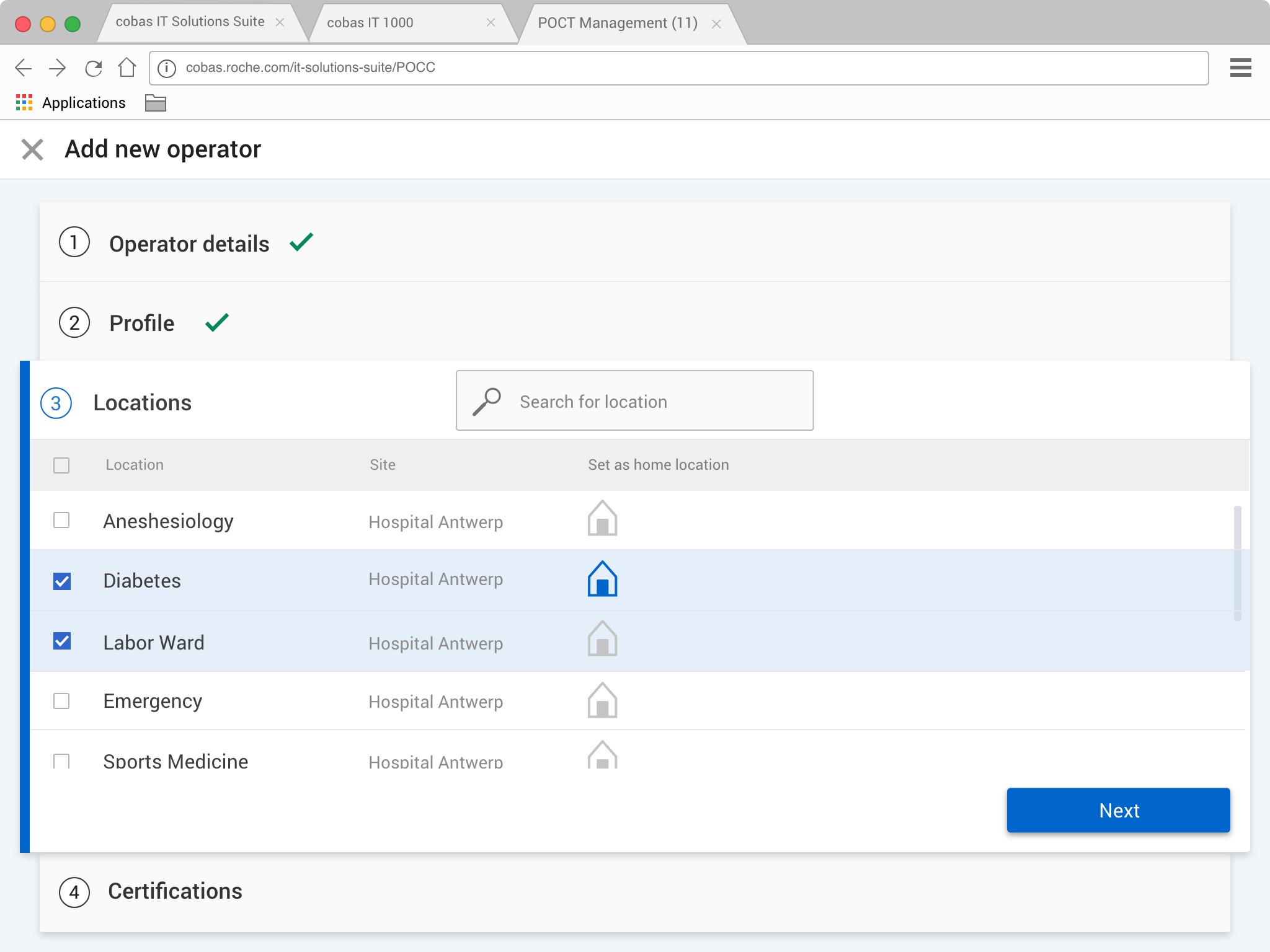Close the Add new operator dialog
Image resolution: width=1270 pixels, height=952 pixels.
pyautogui.click(x=32, y=149)
